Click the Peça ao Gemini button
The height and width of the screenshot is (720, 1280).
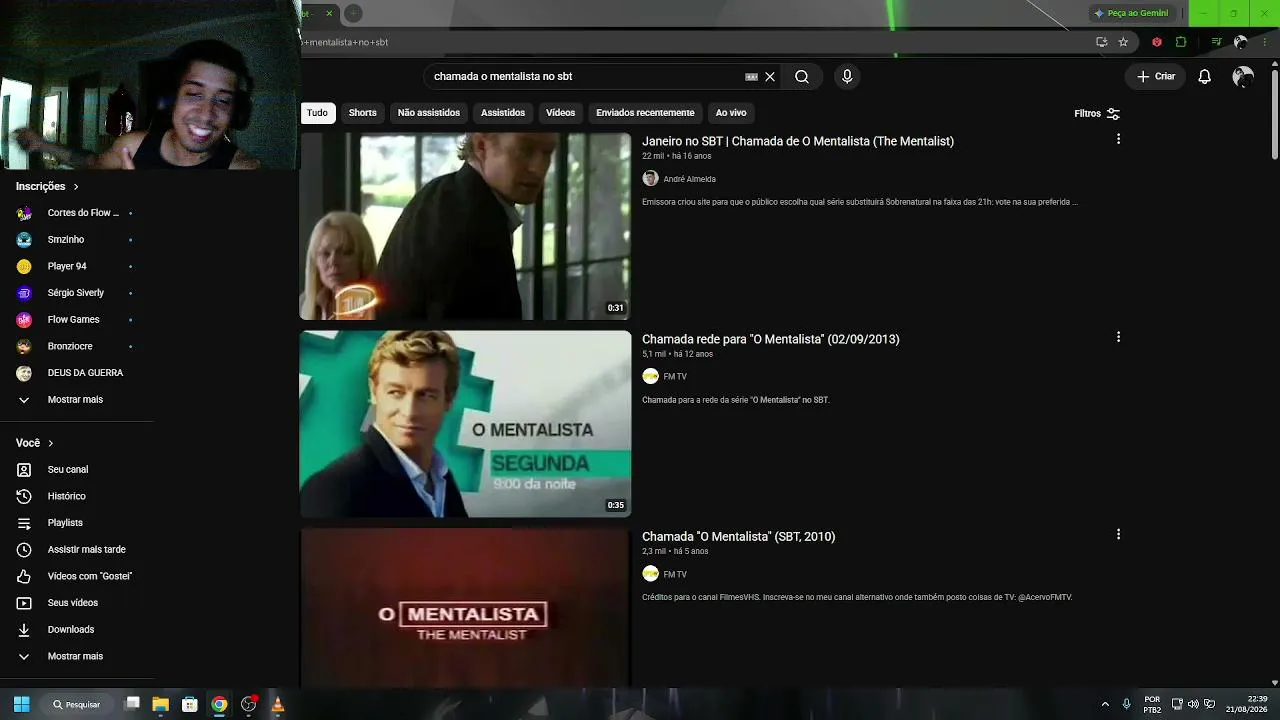coord(1131,13)
